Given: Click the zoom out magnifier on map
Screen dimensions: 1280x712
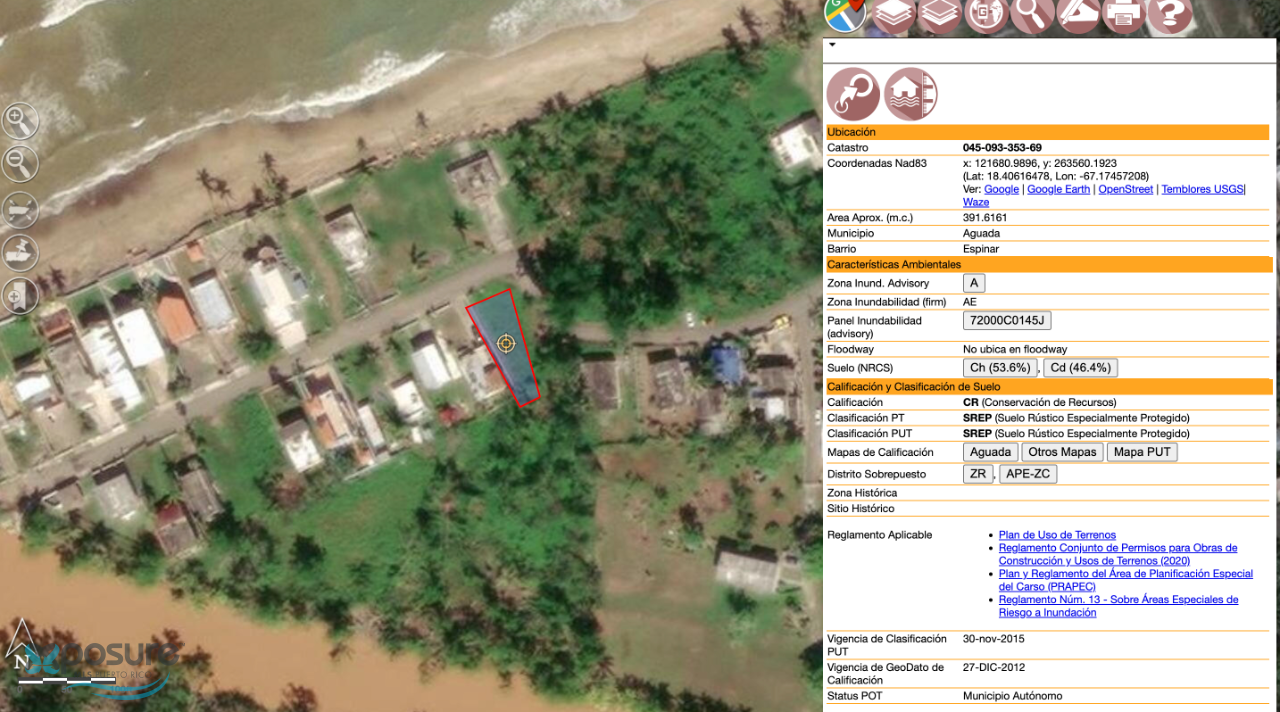Looking at the screenshot, I should [x=20, y=163].
